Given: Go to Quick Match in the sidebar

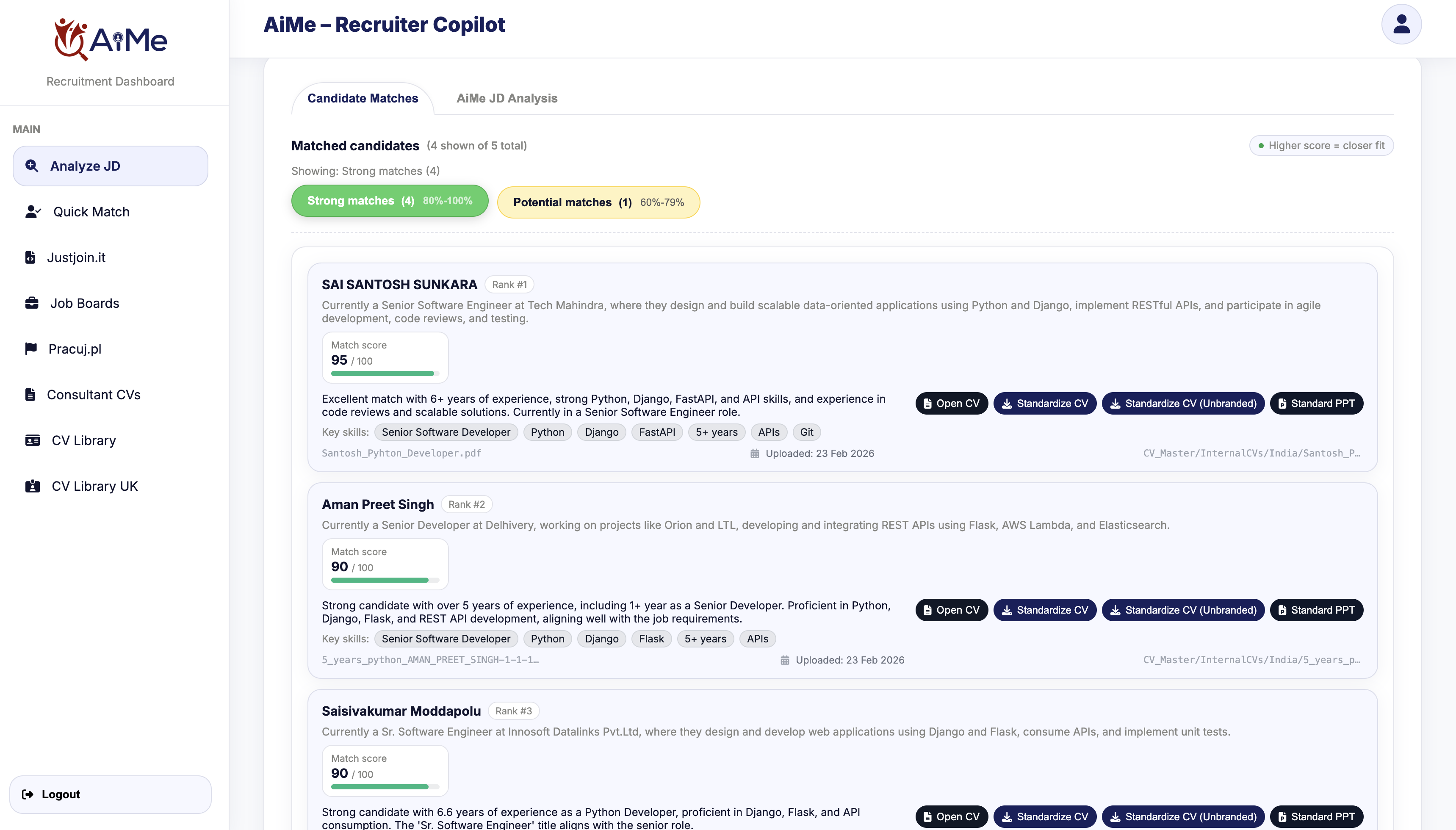Looking at the screenshot, I should (x=110, y=211).
